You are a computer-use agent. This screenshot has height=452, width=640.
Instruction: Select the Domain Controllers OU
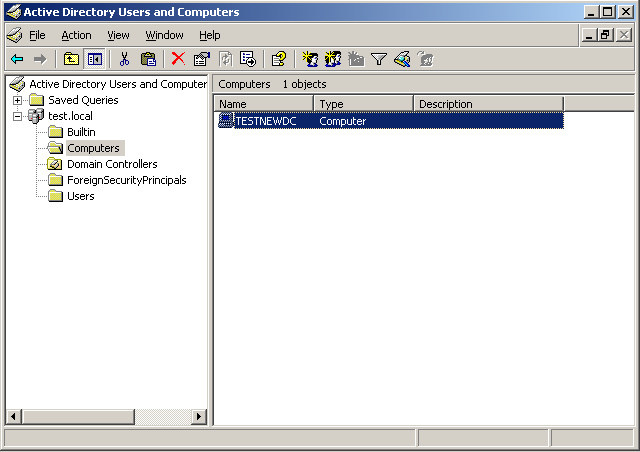coord(112,164)
